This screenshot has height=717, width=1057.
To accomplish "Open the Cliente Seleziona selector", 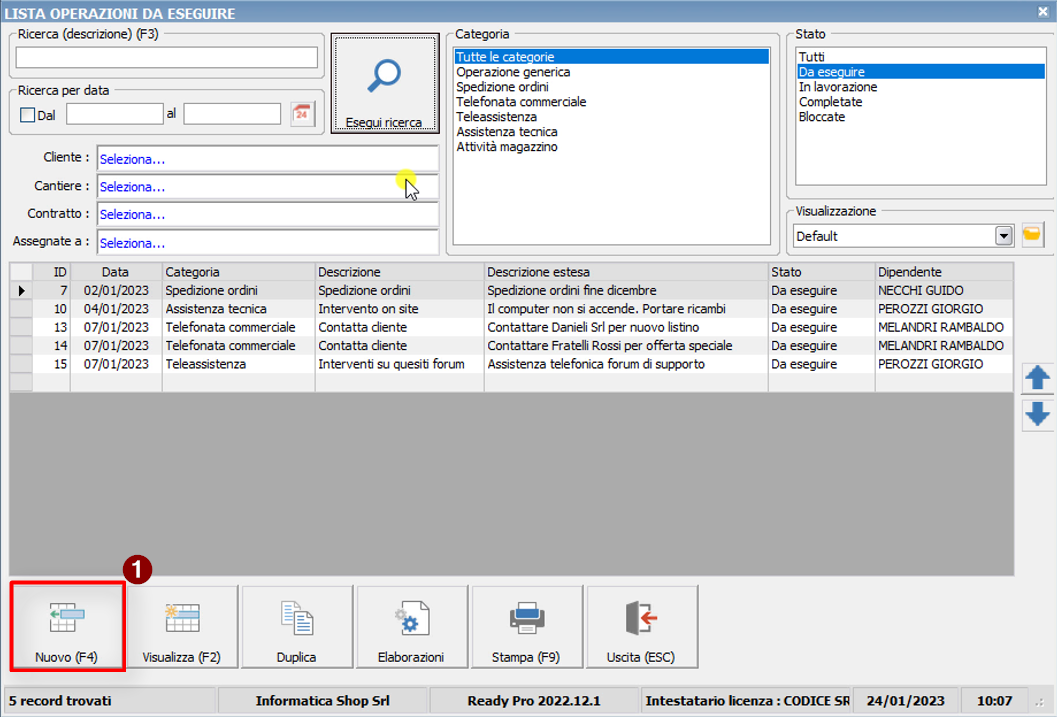I will [x=267, y=159].
